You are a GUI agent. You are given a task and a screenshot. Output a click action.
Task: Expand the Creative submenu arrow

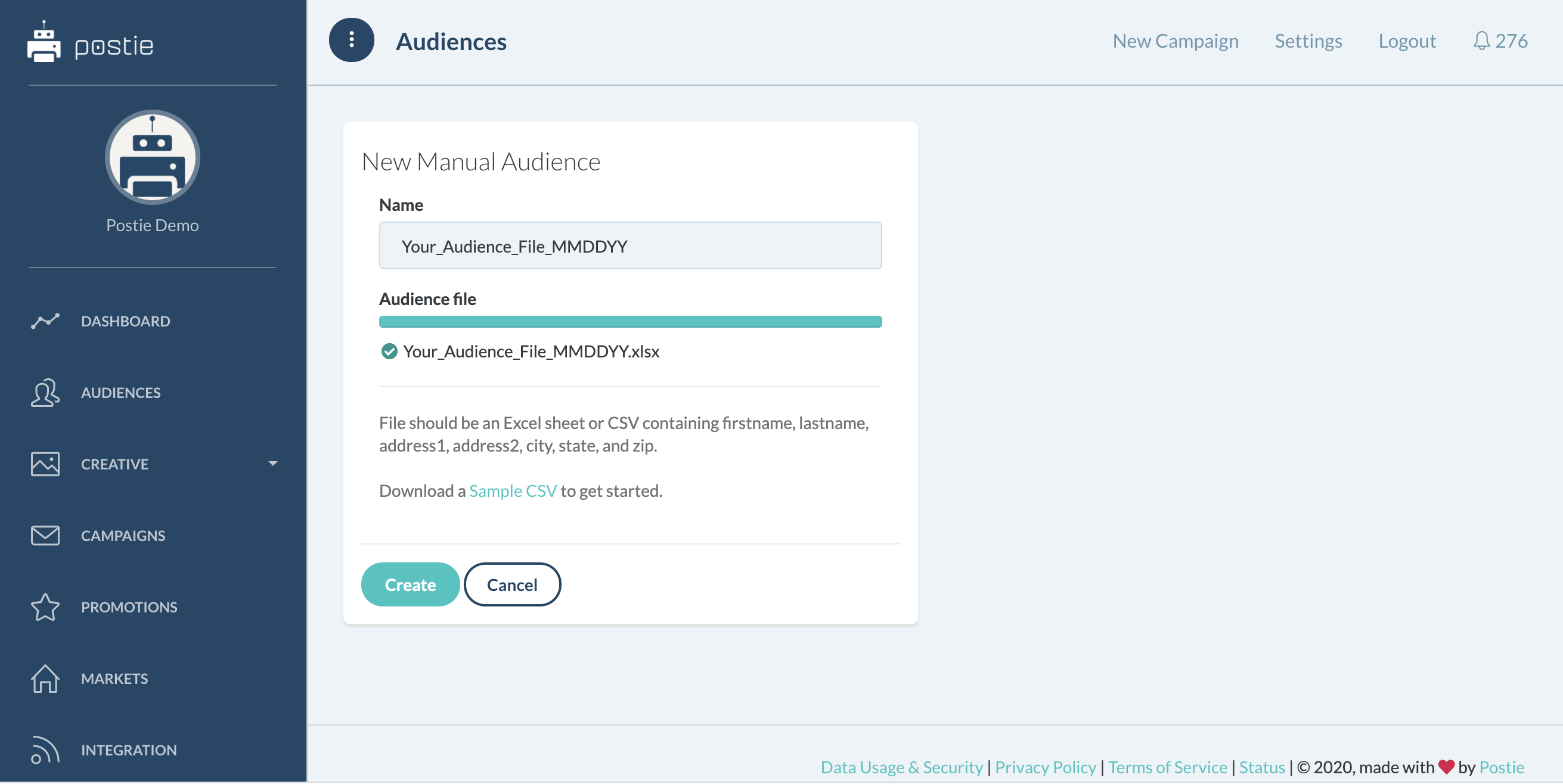[x=273, y=464]
